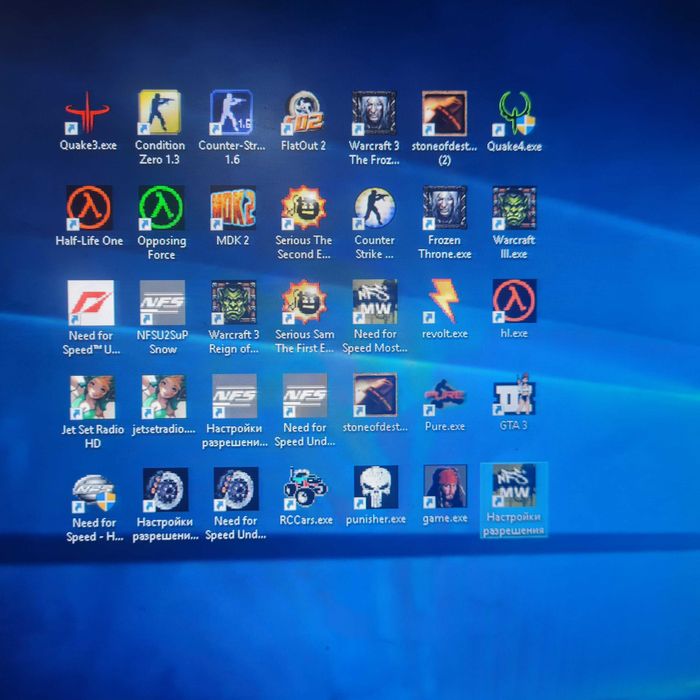
Task: Select the Opposing Force icon
Action: [161, 207]
